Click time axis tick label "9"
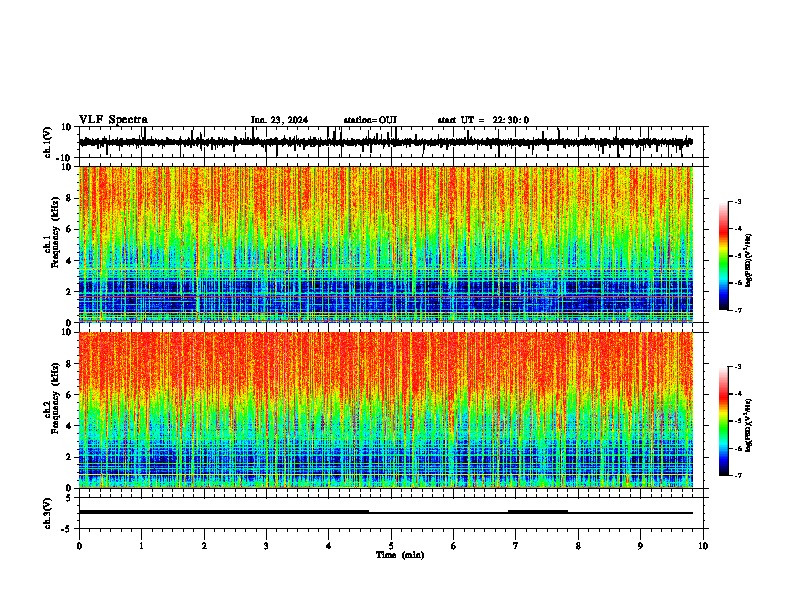Viewport: 792px width, 612px height. 640,546
